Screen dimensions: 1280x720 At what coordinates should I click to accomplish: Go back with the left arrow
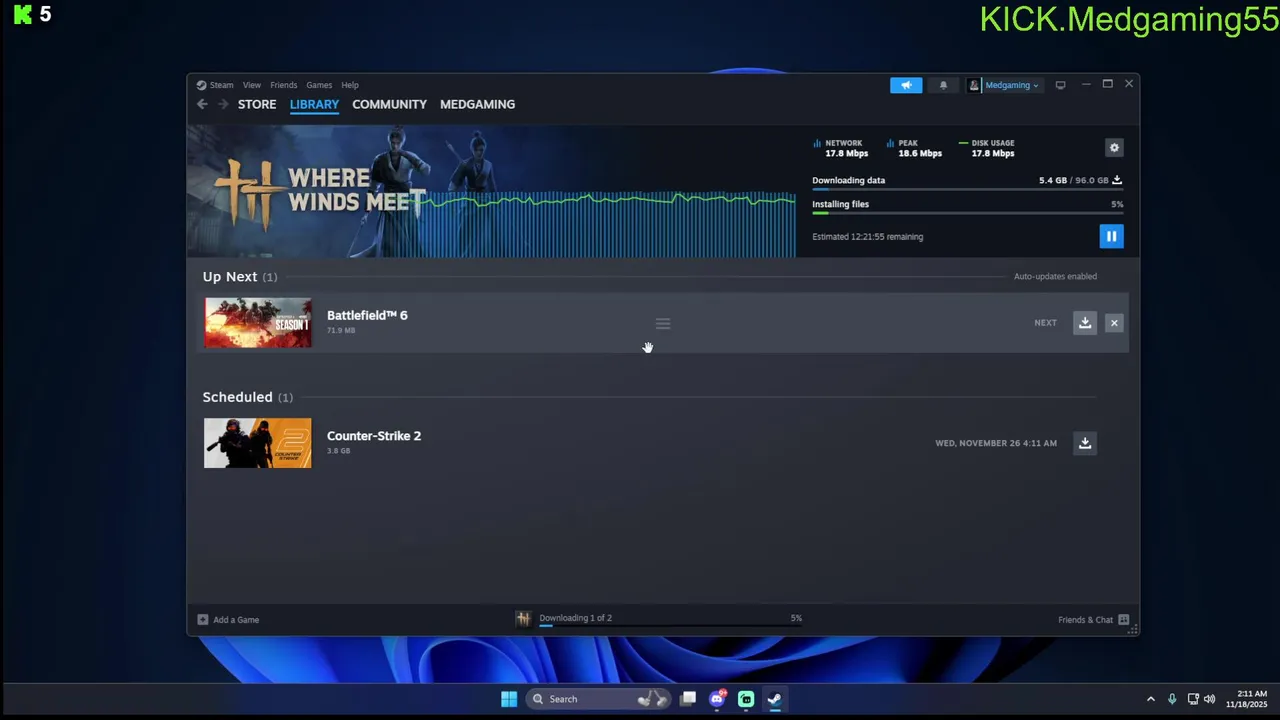coord(202,104)
